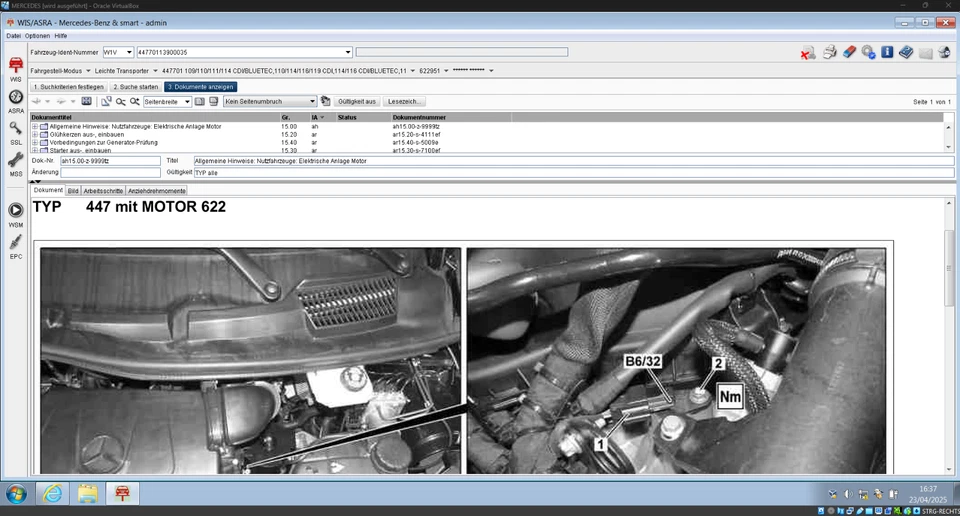Open the EPC spark-plug module
Screen dimensions: 960x516
(15, 247)
